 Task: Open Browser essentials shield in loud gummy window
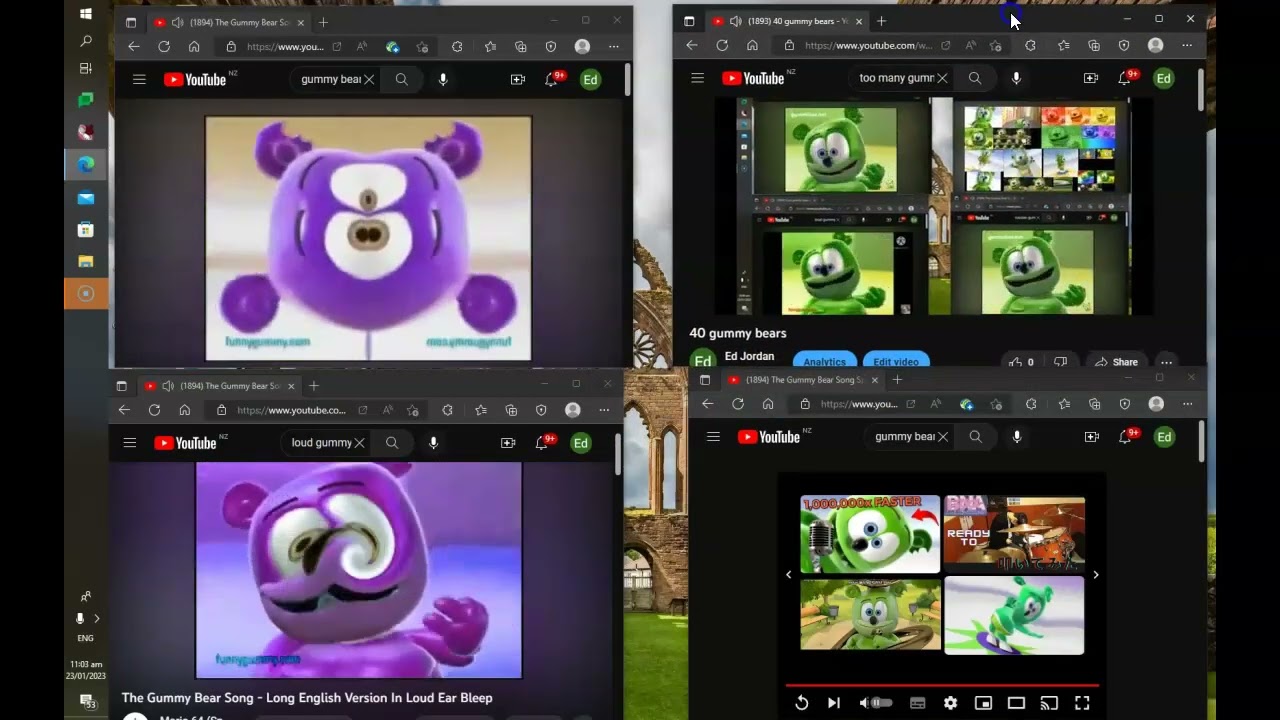[x=541, y=410]
